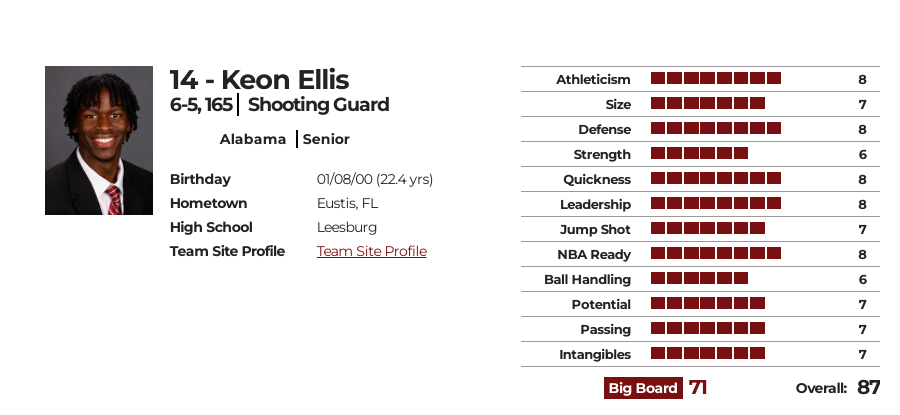The image size is (900, 415).
Task: Click the birthday date 01/08/00
Action: coord(344,179)
